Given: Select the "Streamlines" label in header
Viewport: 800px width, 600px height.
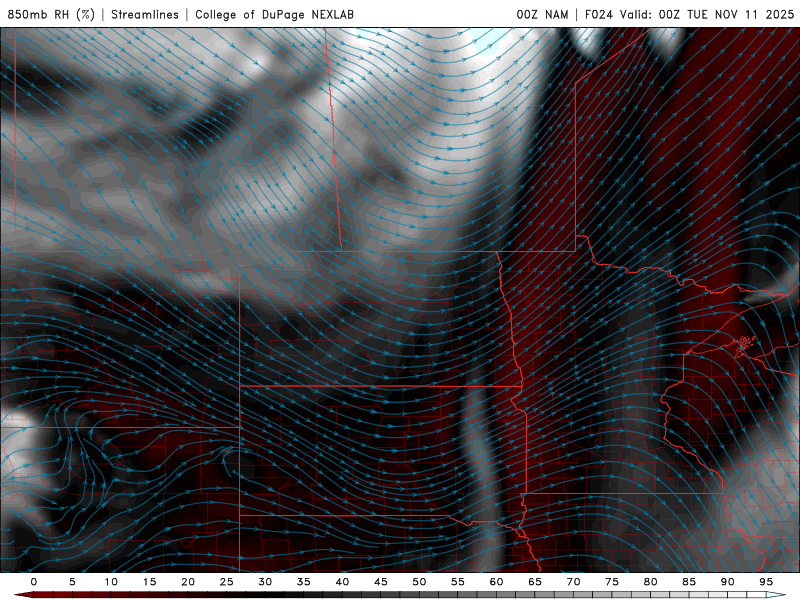Looking at the screenshot, I should point(145,14).
